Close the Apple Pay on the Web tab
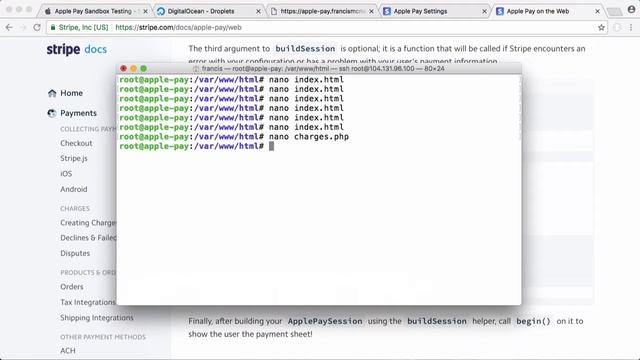The height and width of the screenshot is (360, 640). click(598, 11)
